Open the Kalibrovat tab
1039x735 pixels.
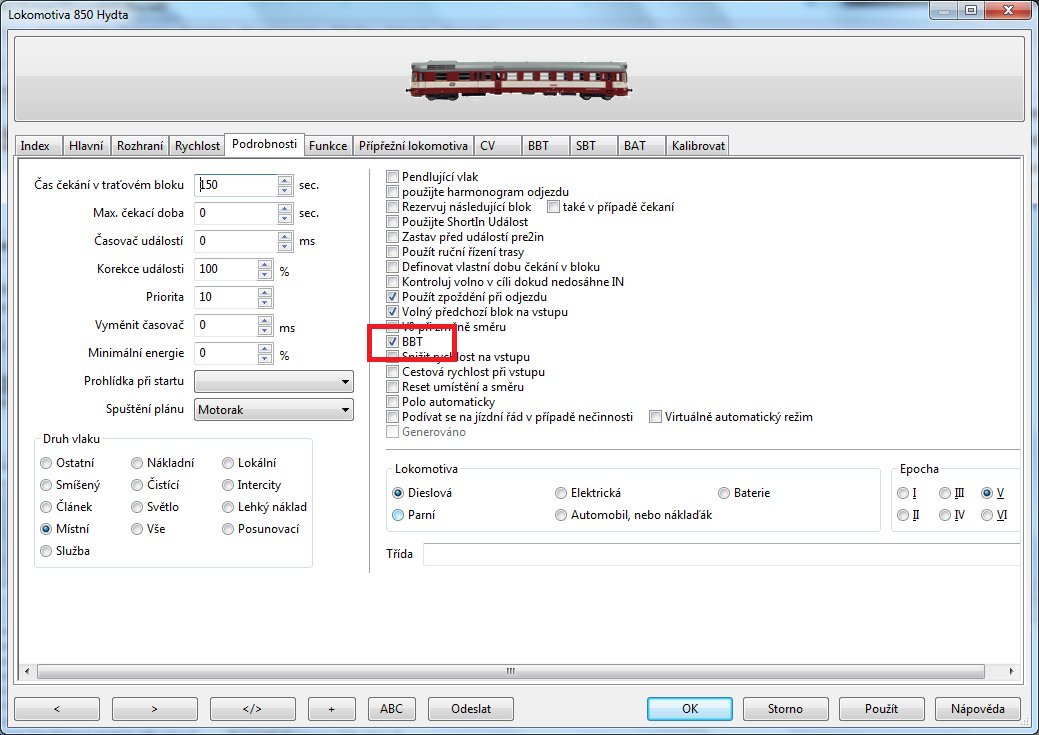[x=698, y=146]
